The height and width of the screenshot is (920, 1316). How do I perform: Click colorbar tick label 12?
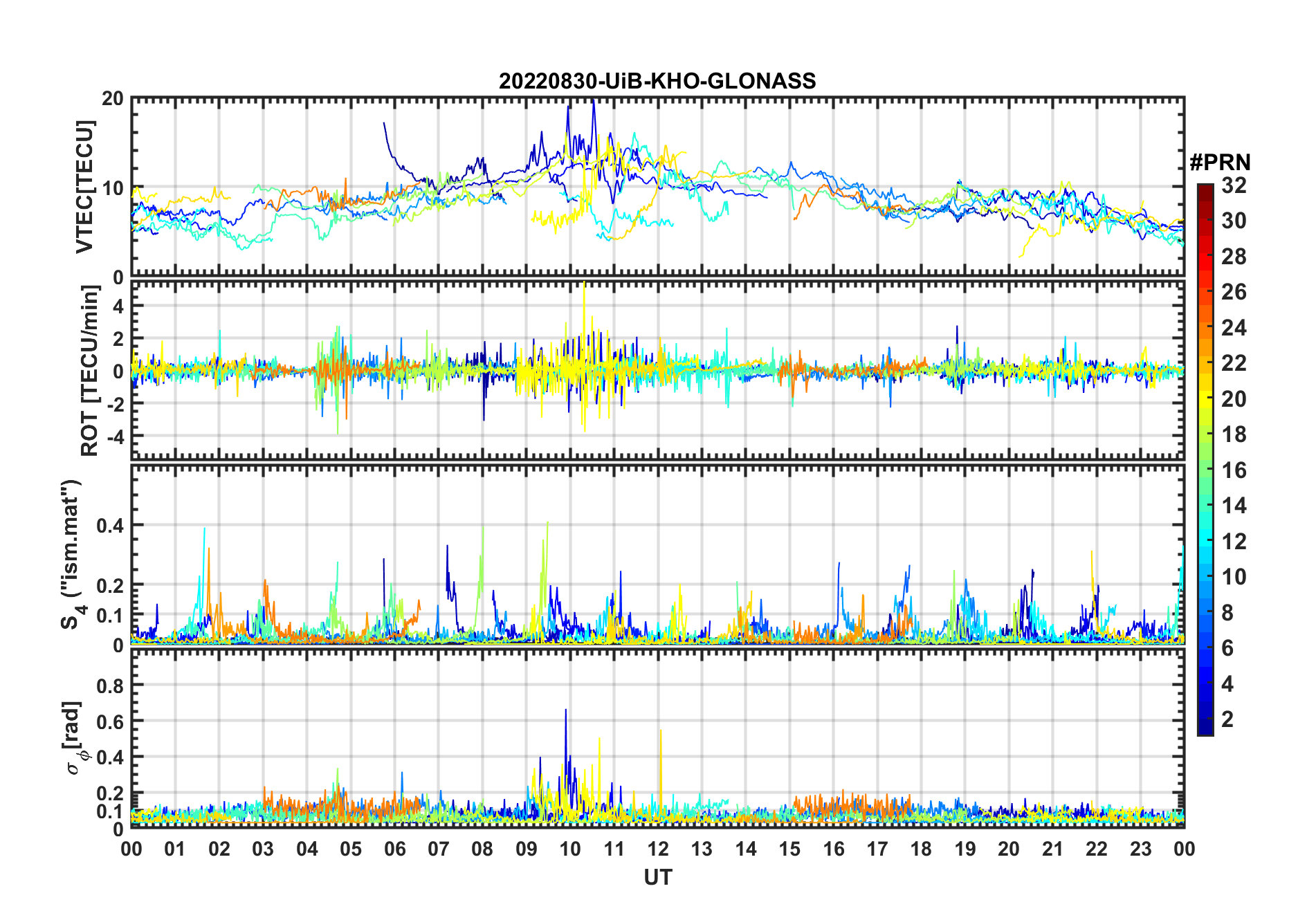pyautogui.click(x=1234, y=542)
